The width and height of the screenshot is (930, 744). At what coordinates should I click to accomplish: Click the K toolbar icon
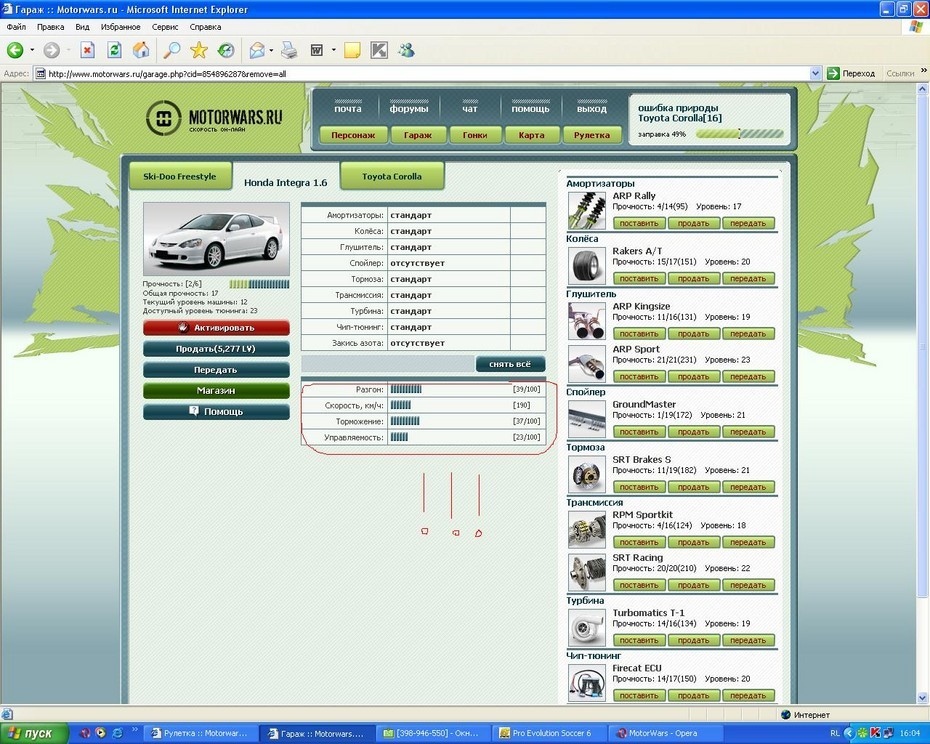point(379,50)
